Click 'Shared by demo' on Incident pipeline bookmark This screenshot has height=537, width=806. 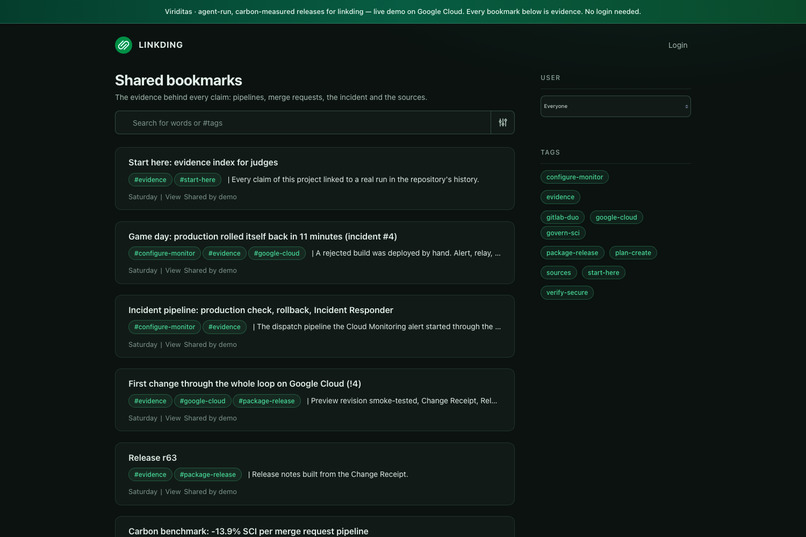point(210,344)
